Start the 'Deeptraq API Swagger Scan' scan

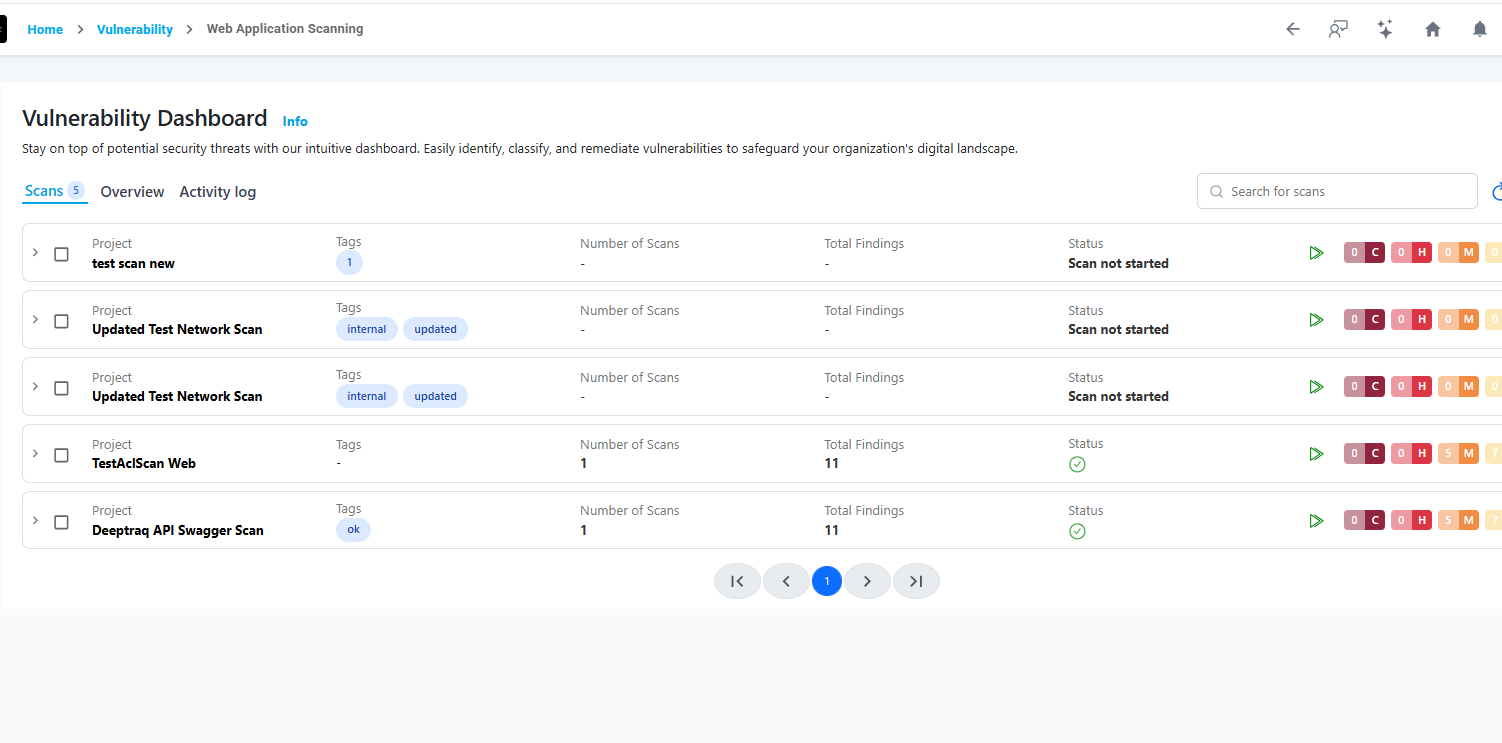[1316, 520]
